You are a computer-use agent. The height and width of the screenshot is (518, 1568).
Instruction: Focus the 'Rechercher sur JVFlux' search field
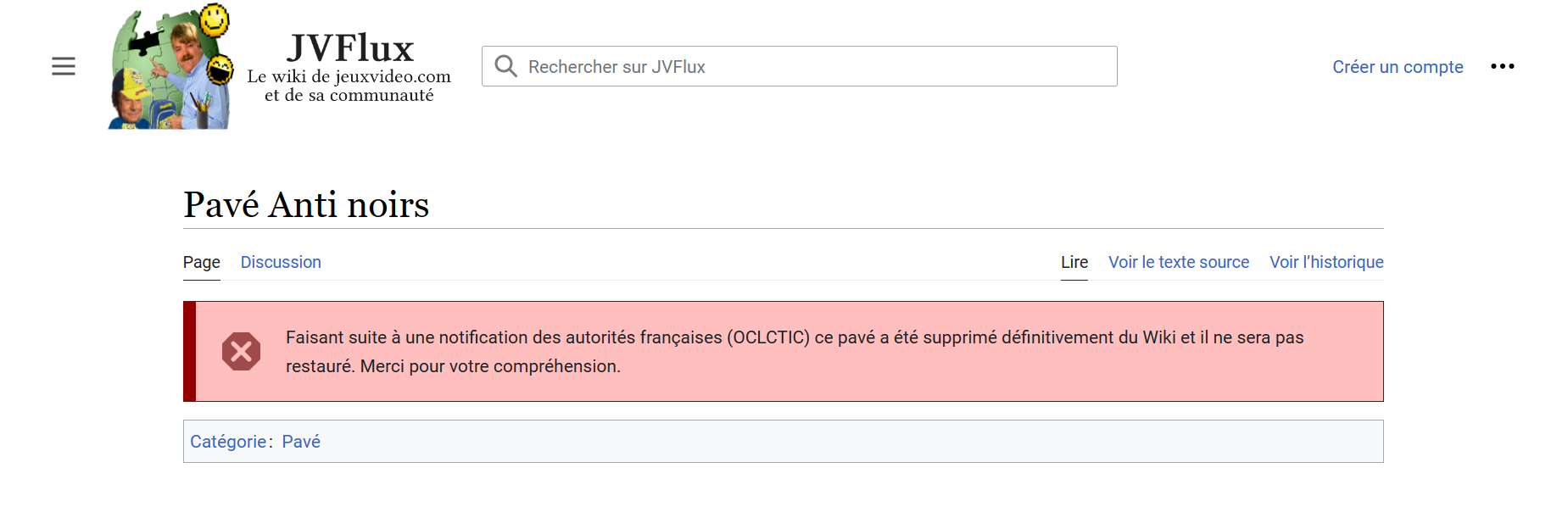(x=814, y=66)
